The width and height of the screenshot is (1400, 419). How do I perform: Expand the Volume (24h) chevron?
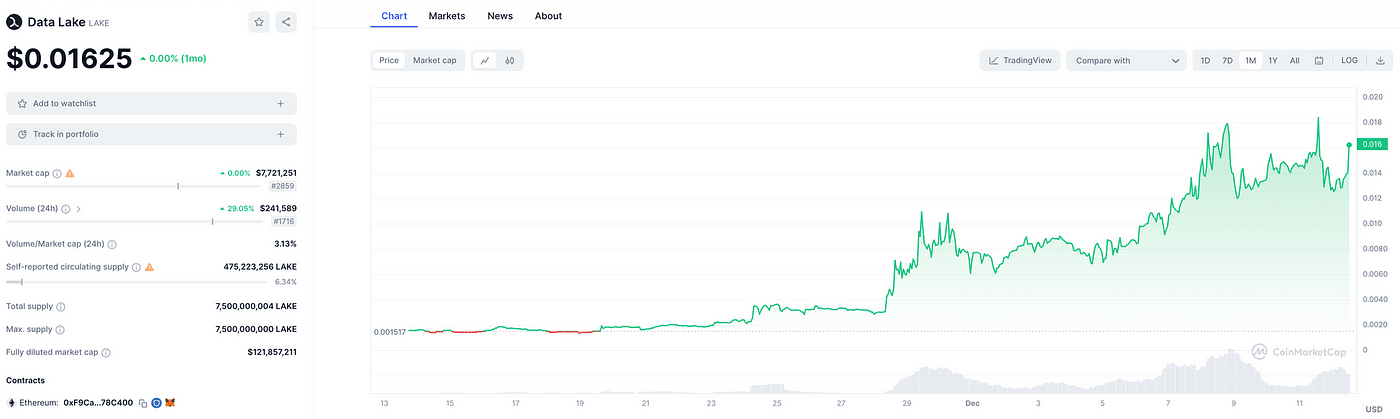(79, 209)
